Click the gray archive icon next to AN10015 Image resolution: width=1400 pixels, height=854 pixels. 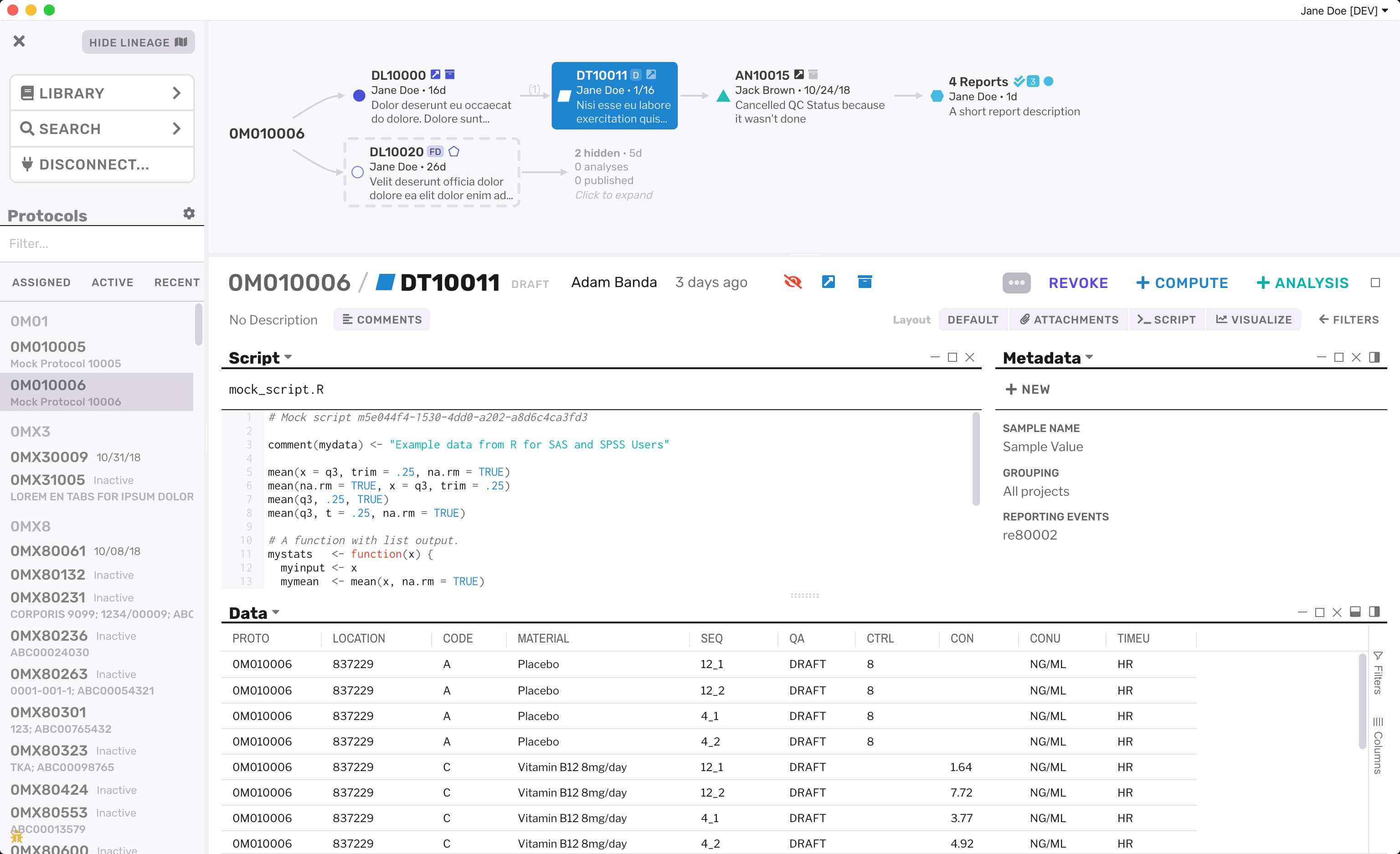tap(813, 74)
